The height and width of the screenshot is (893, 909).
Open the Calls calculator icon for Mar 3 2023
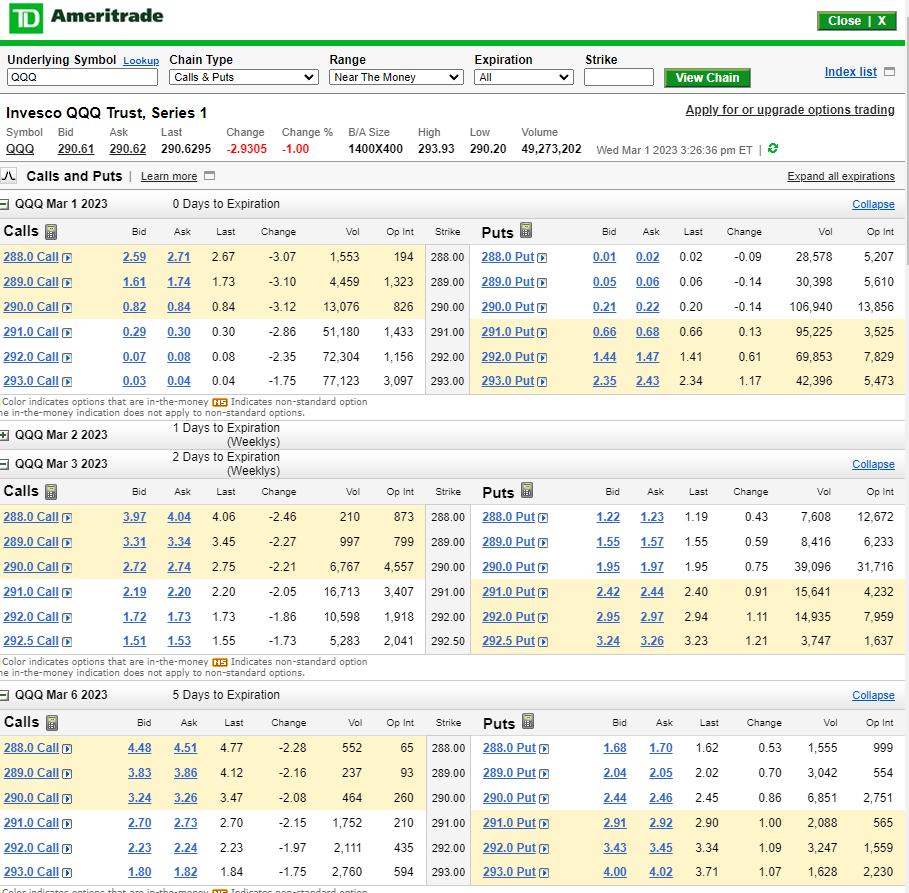[51, 492]
